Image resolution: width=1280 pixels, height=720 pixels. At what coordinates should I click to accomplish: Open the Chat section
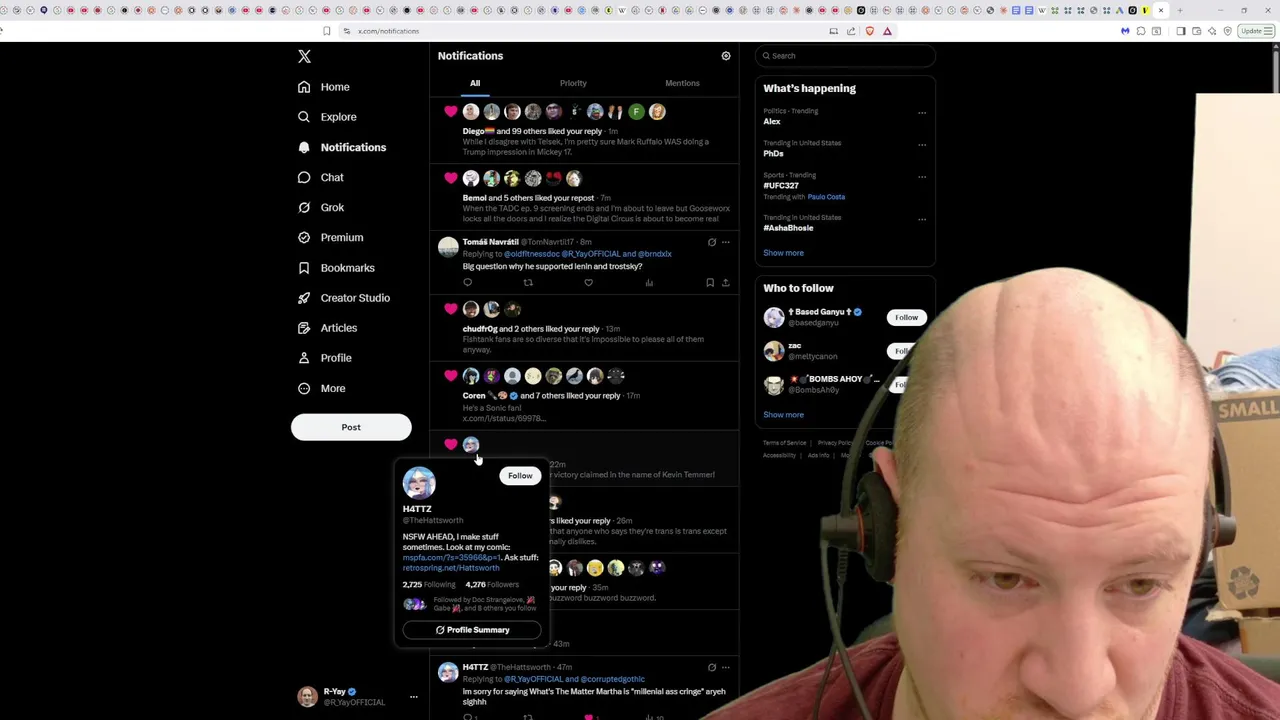click(321, 177)
